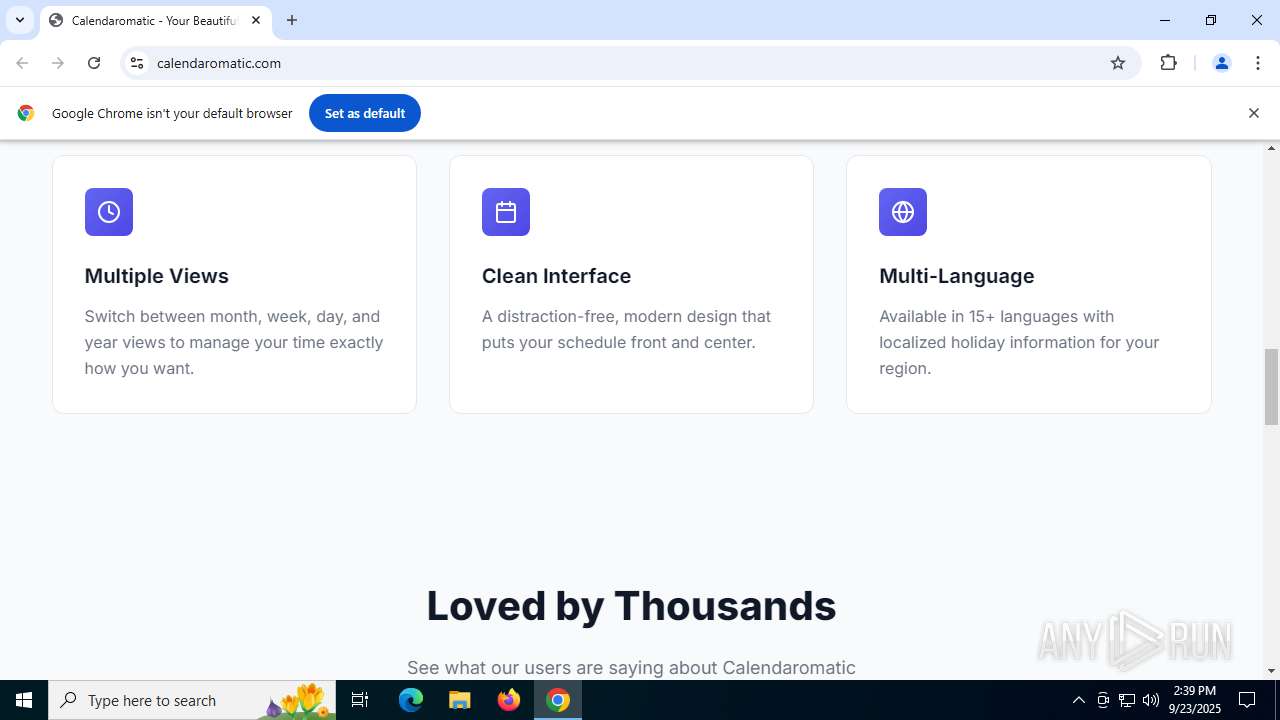Click the Clean Interface heading
The image size is (1280, 720).
[556, 276]
